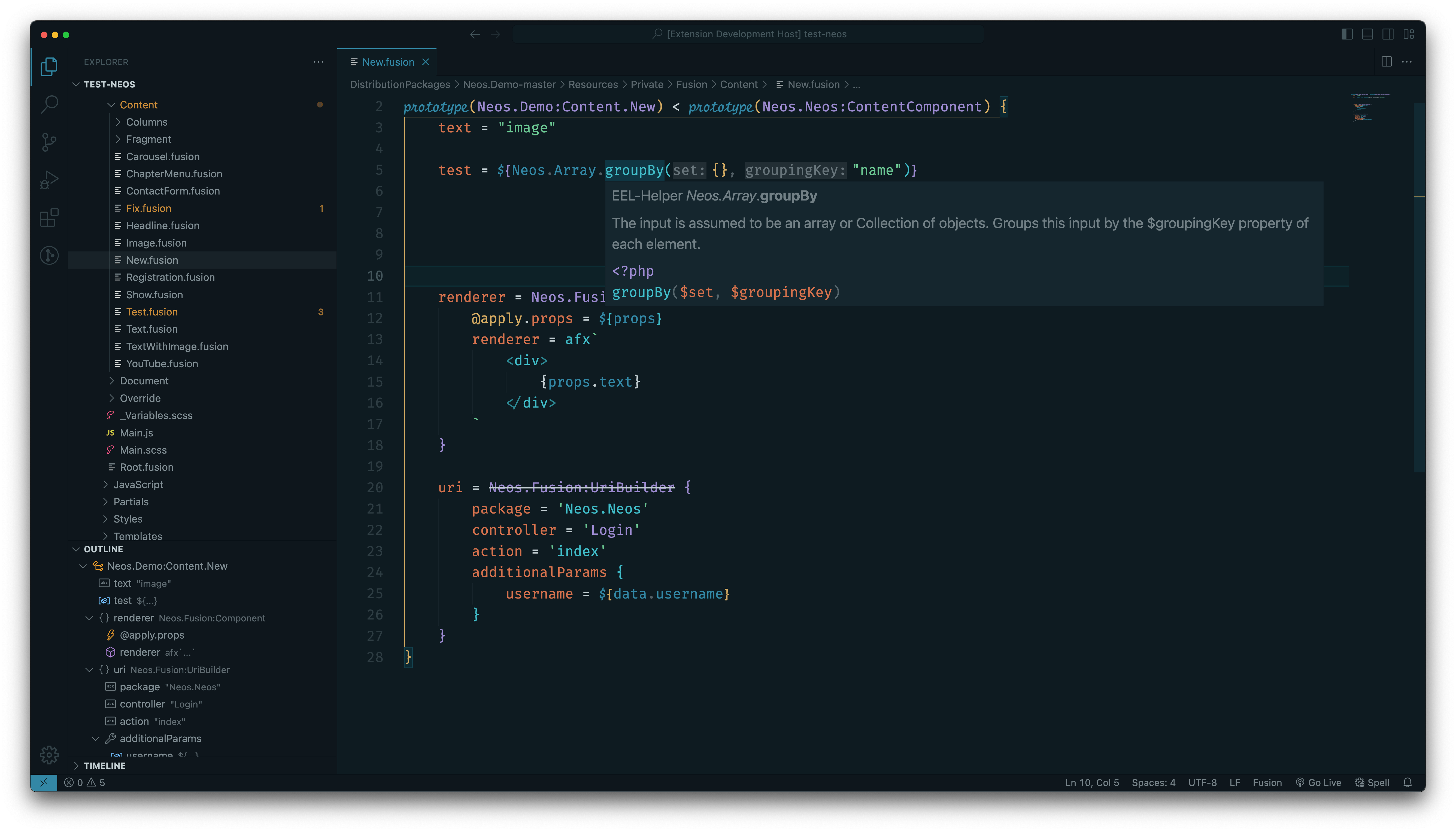The height and width of the screenshot is (832, 1456).
Task: Toggle the bottom panel layout button
Action: pyautogui.click(x=1367, y=34)
